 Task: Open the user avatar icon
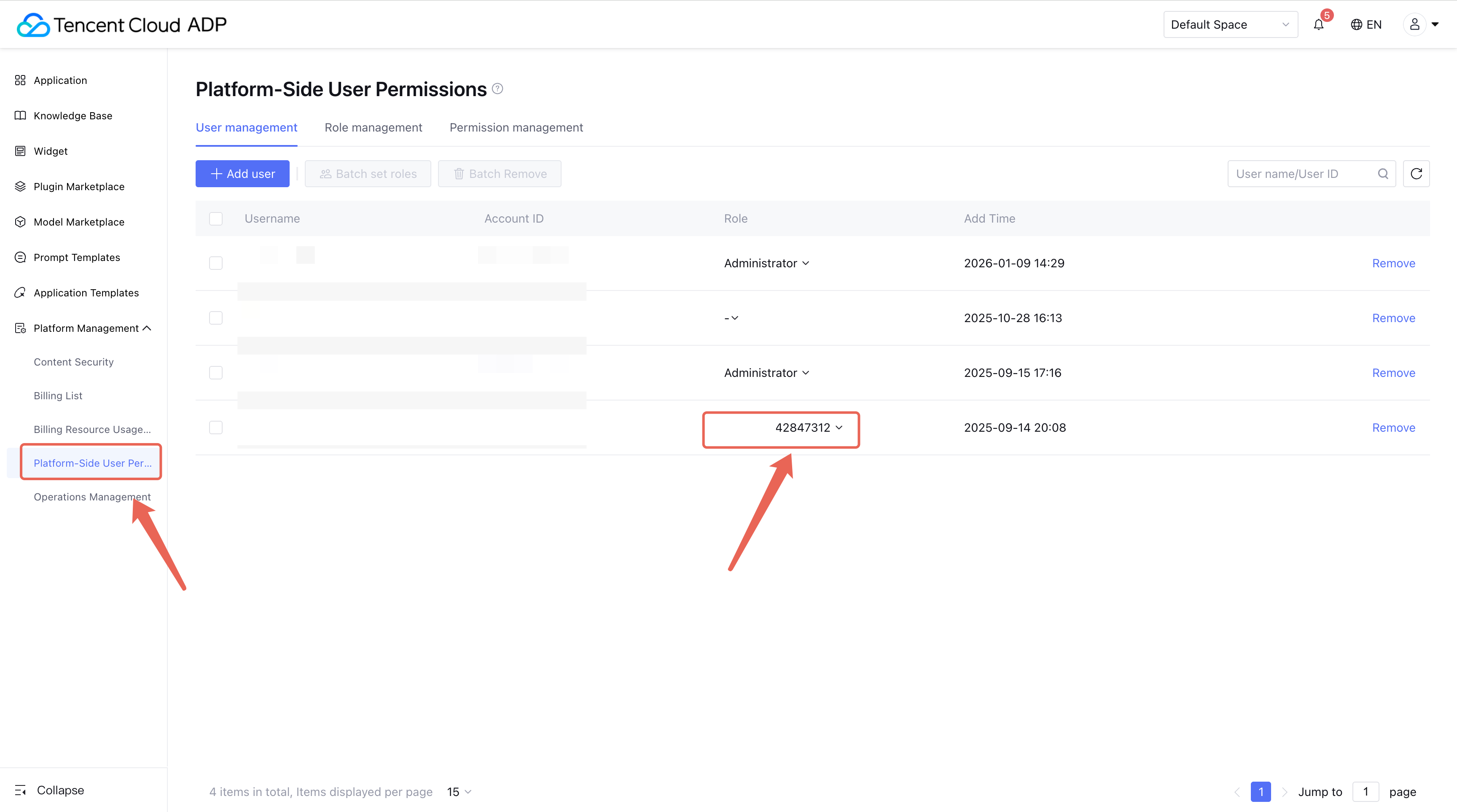(1414, 24)
